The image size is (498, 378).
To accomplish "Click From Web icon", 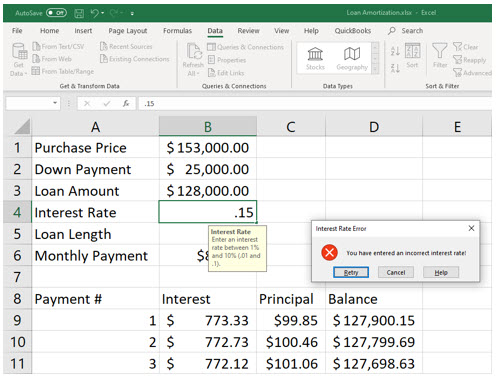I will click(x=36, y=59).
